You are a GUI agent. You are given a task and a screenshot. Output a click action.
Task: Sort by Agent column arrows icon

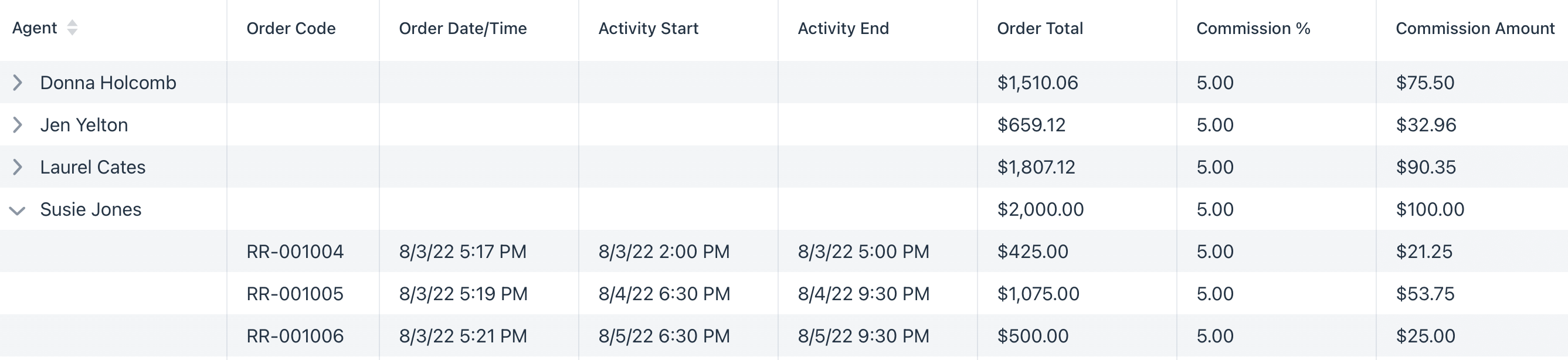click(73, 28)
